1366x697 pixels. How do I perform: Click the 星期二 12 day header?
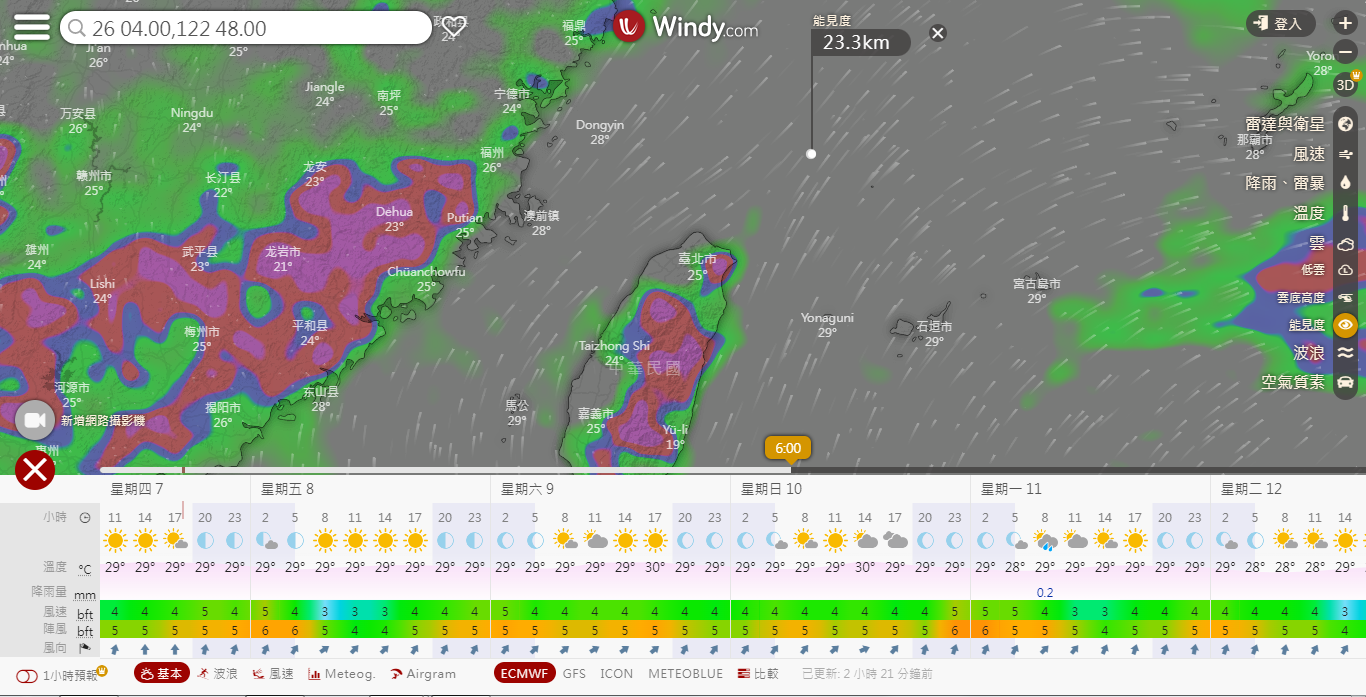[x=1251, y=489]
